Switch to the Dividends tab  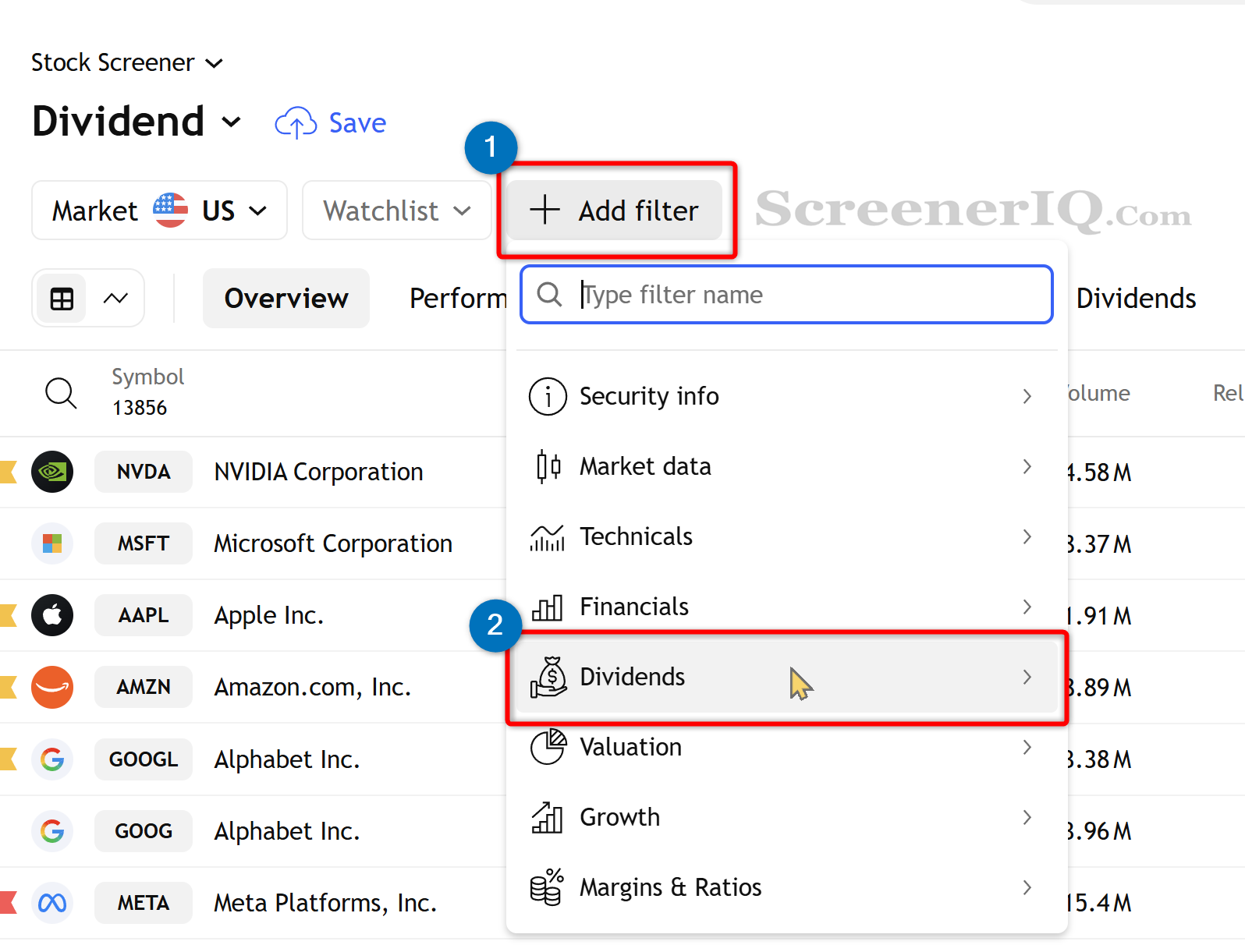[1136, 299]
